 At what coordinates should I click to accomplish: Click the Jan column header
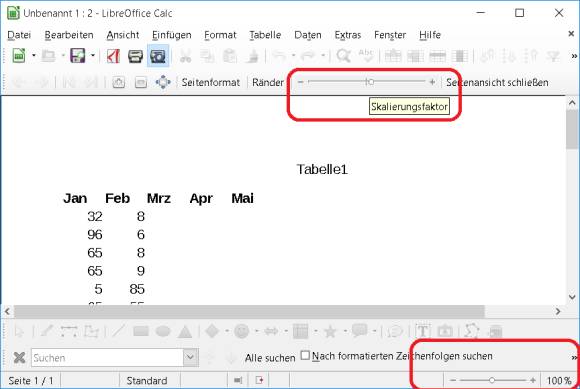(75, 199)
